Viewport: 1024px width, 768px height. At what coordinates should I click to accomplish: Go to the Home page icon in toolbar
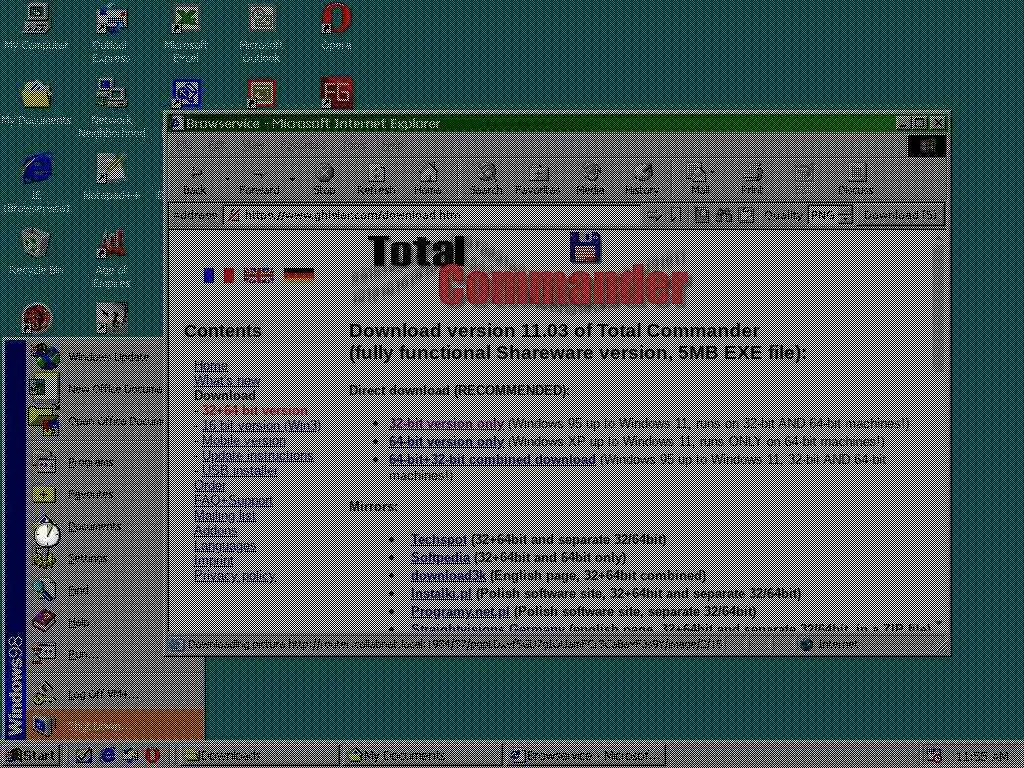pyautogui.click(x=428, y=180)
